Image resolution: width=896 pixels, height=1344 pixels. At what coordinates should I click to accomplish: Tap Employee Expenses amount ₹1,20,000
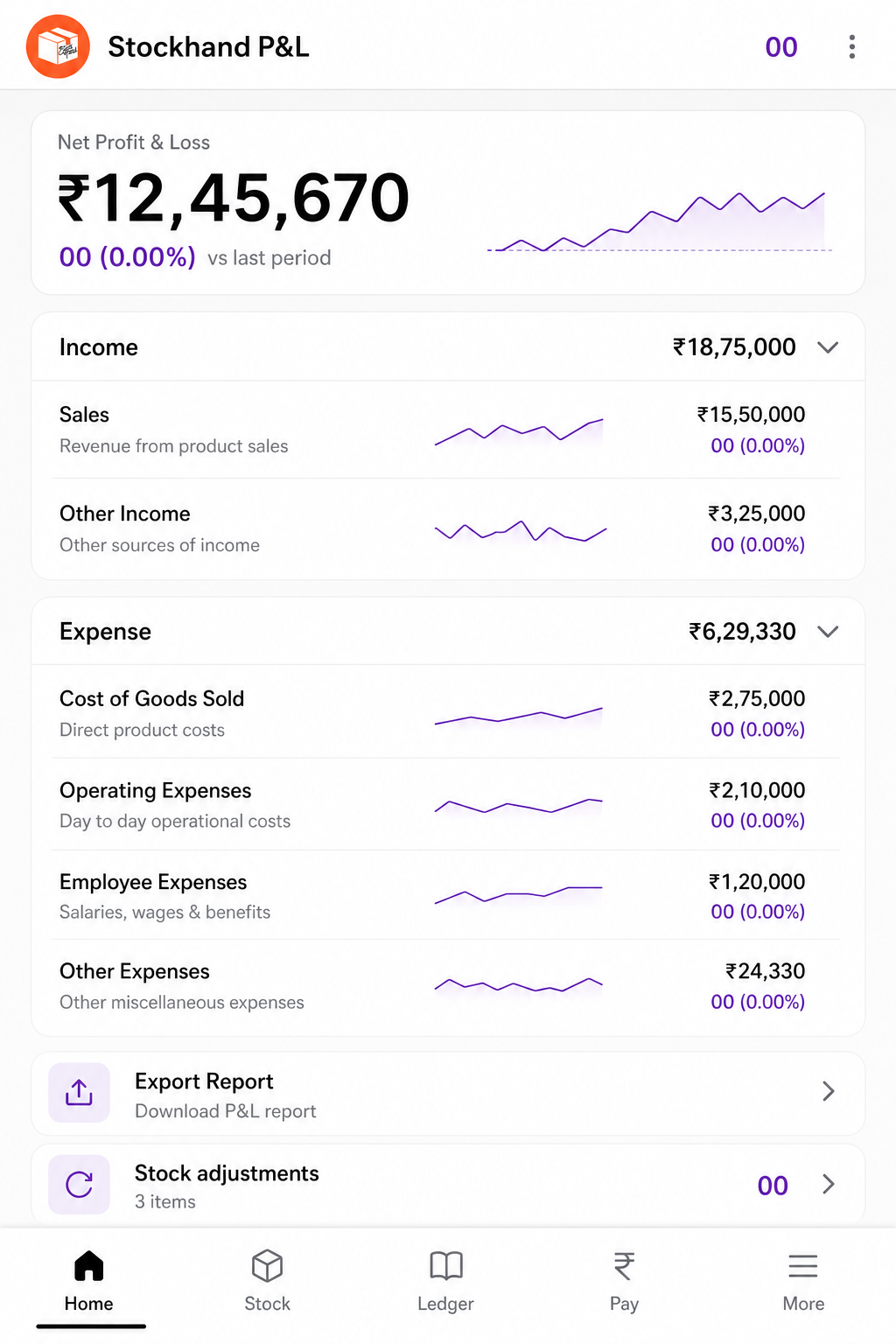tap(756, 882)
